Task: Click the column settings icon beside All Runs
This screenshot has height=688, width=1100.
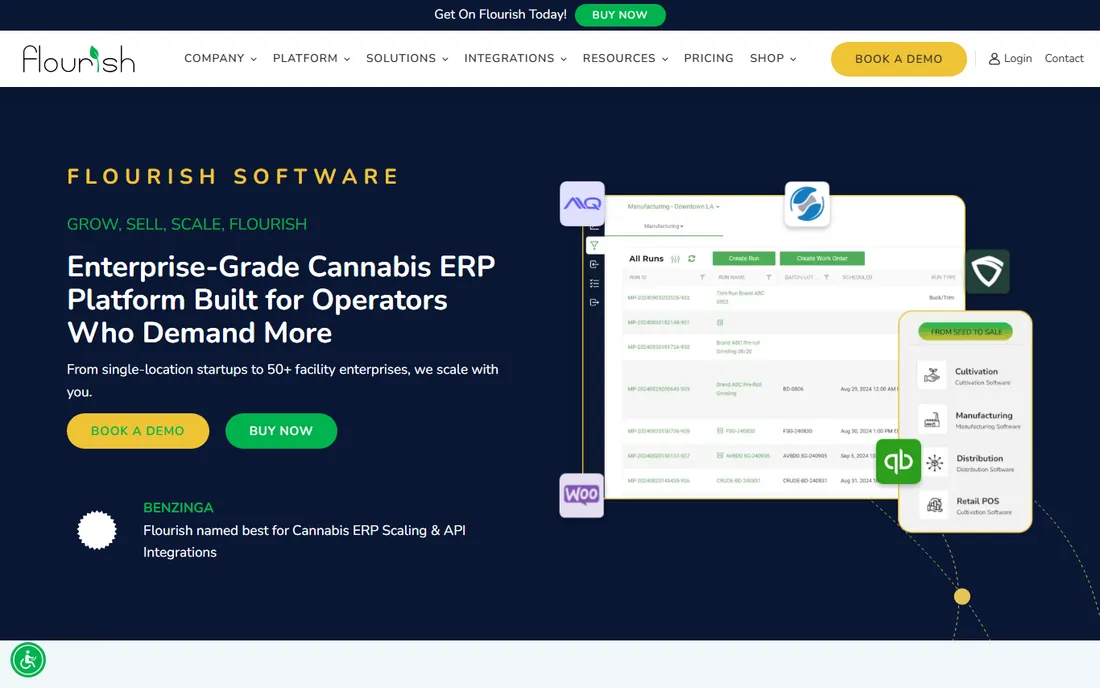Action: (x=676, y=259)
